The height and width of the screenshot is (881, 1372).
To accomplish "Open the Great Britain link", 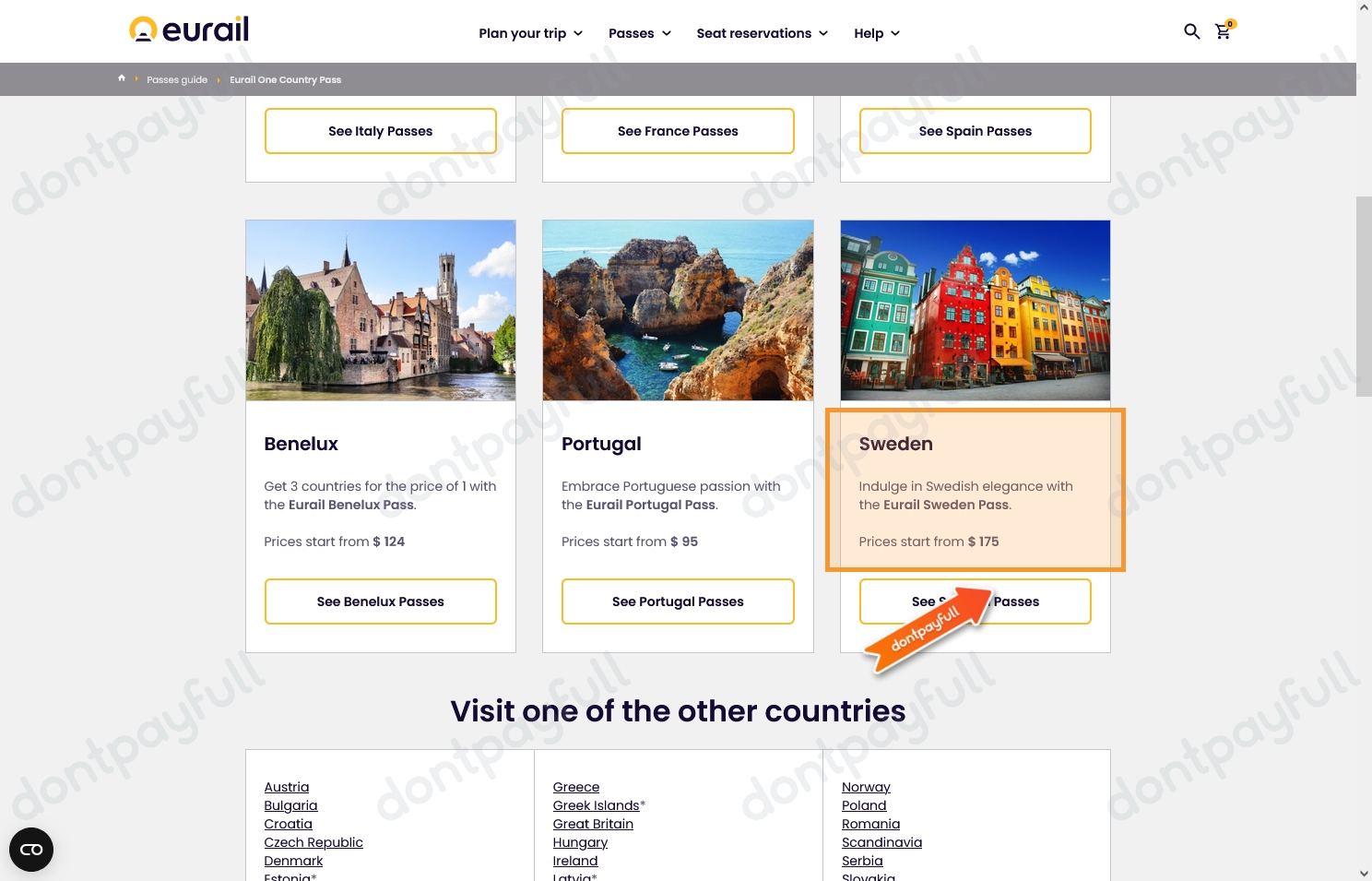I will tap(593, 824).
